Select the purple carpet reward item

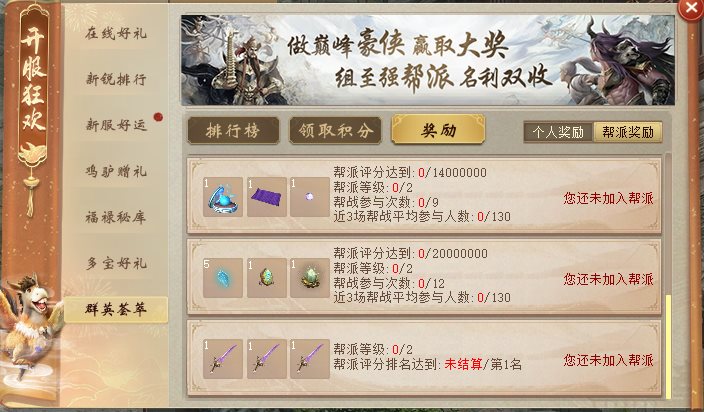click(x=267, y=197)
